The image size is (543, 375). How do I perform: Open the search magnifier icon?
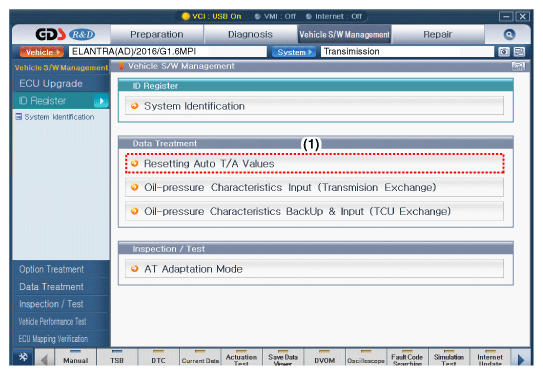(x=509, y=34)
